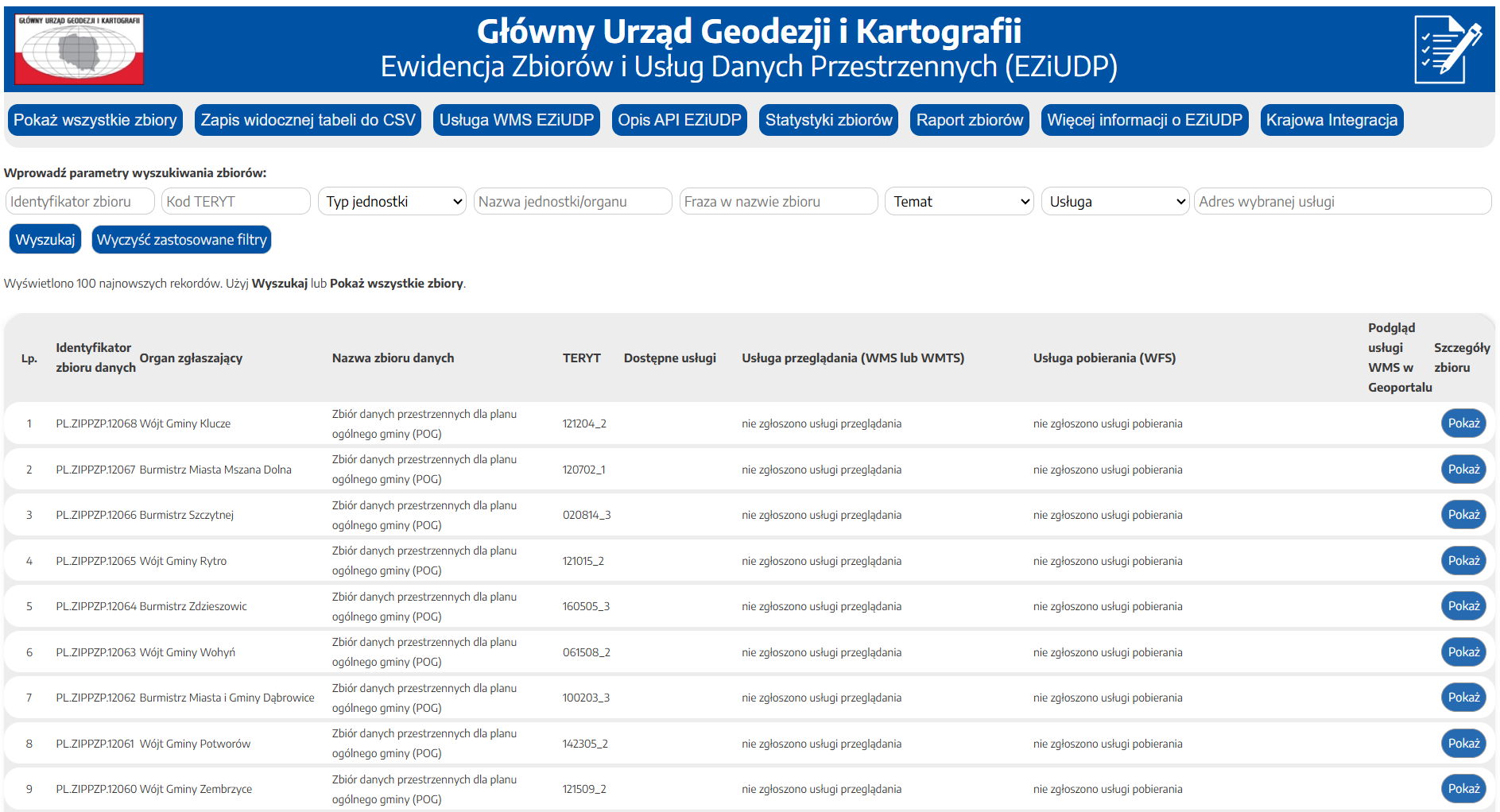The width and height of the screenshot is (1500, 812).
Task: Click identifier PL.ZIPPZP.12060
Action: (96, 789)
